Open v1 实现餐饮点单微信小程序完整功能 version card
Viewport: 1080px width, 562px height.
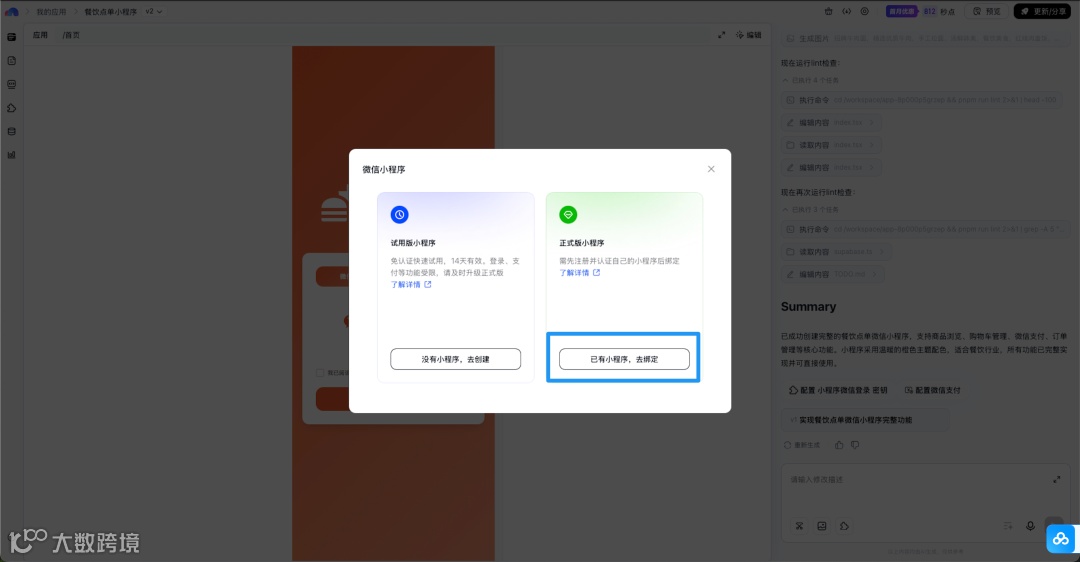tap(865, 419)
